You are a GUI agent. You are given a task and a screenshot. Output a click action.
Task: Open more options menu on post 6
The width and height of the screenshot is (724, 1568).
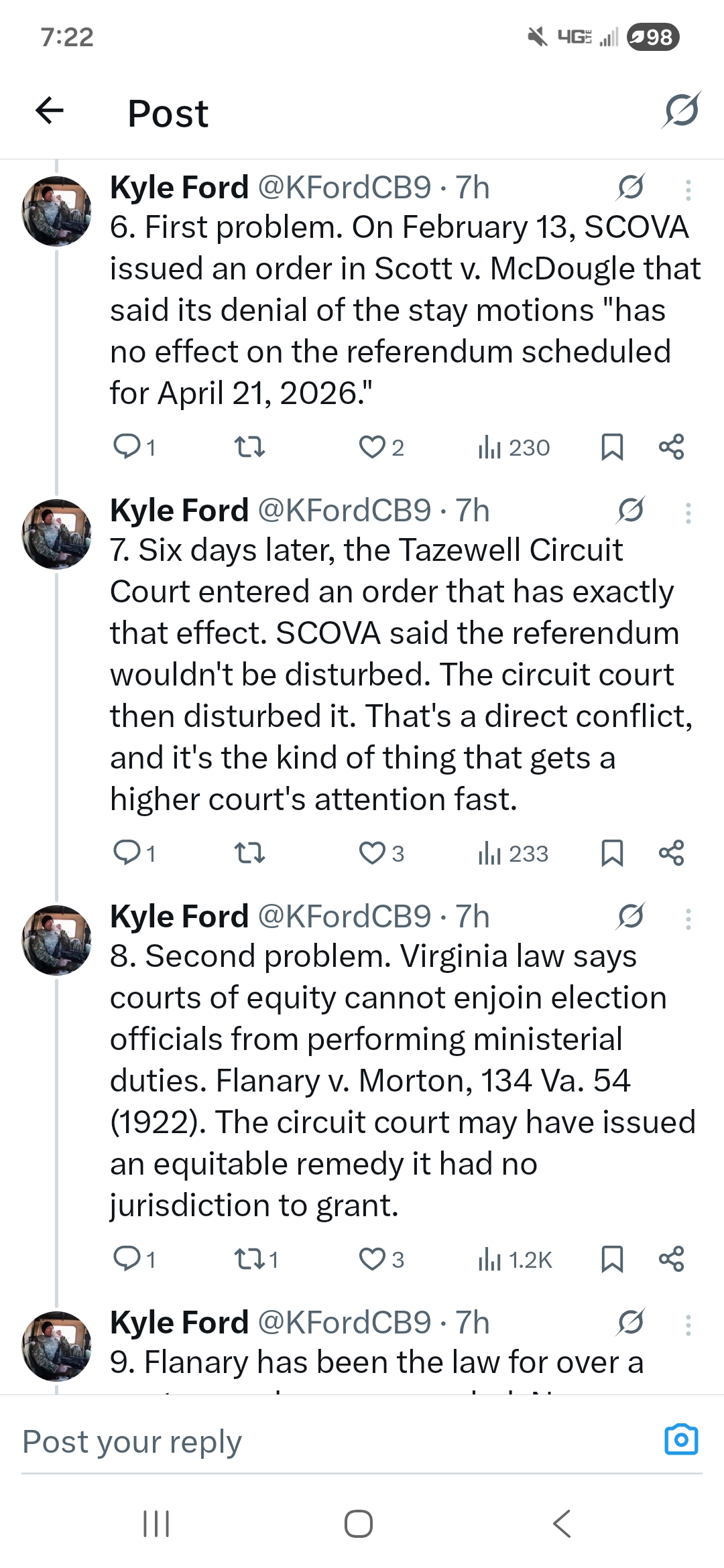click(688, 190)
